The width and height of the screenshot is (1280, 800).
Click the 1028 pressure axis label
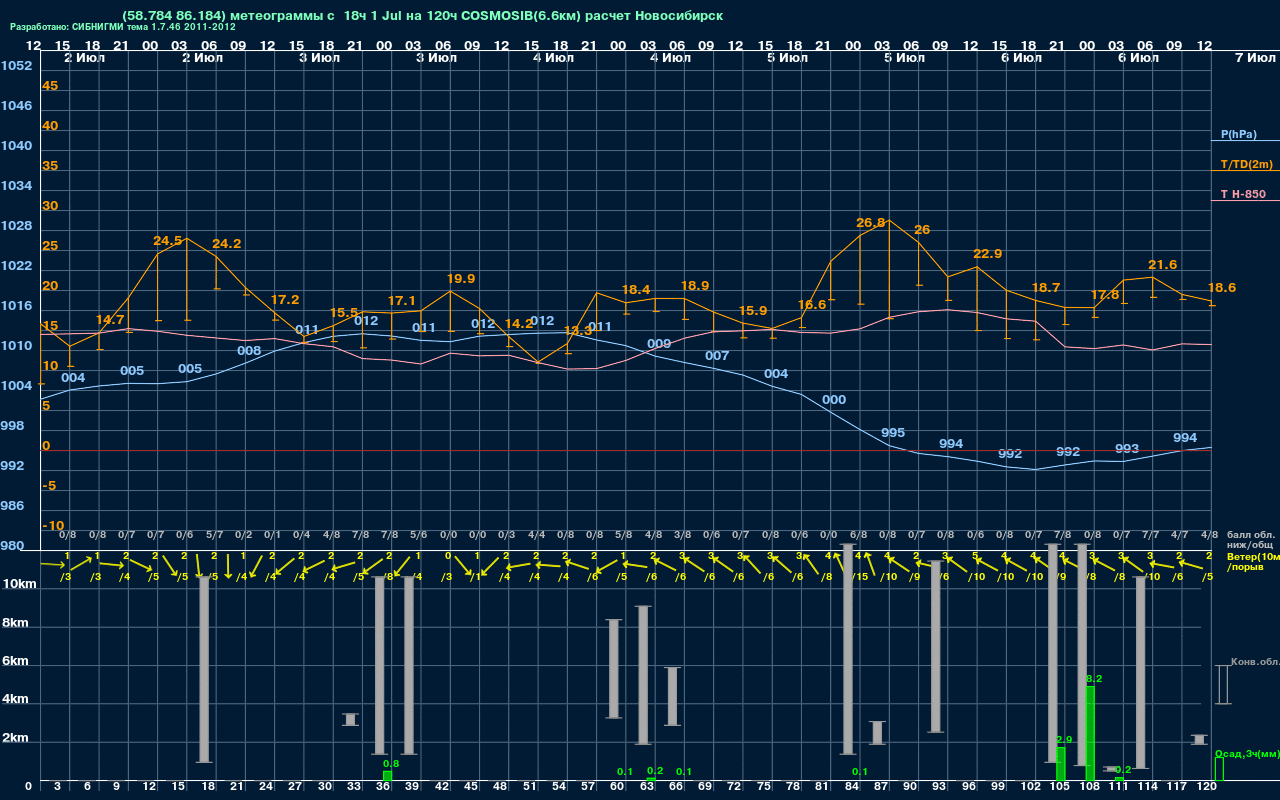pos(16,226)
